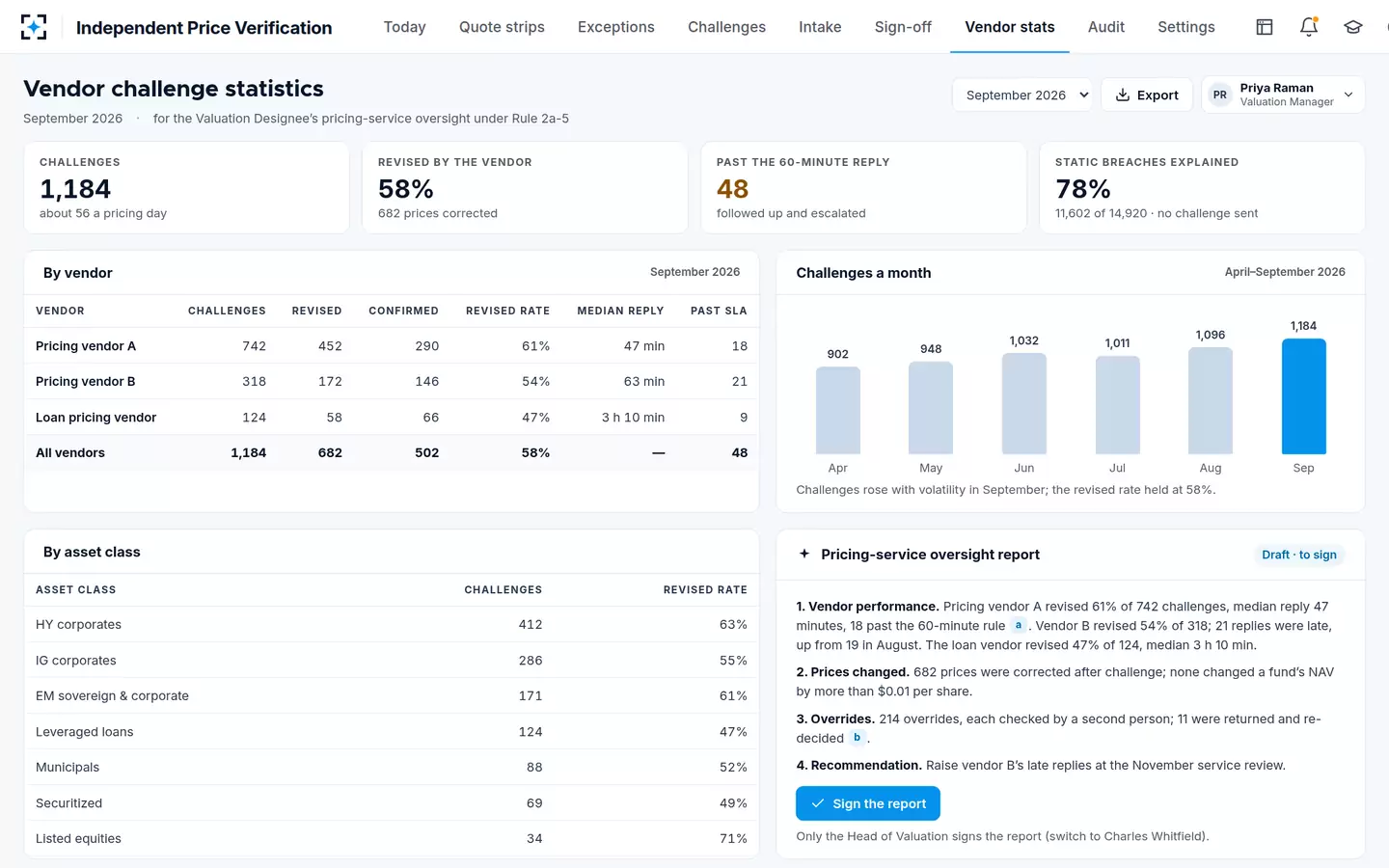The image size is (1389, 868).
Task: Click the Jul bar showing 1,011
Action: [1117, 405]
